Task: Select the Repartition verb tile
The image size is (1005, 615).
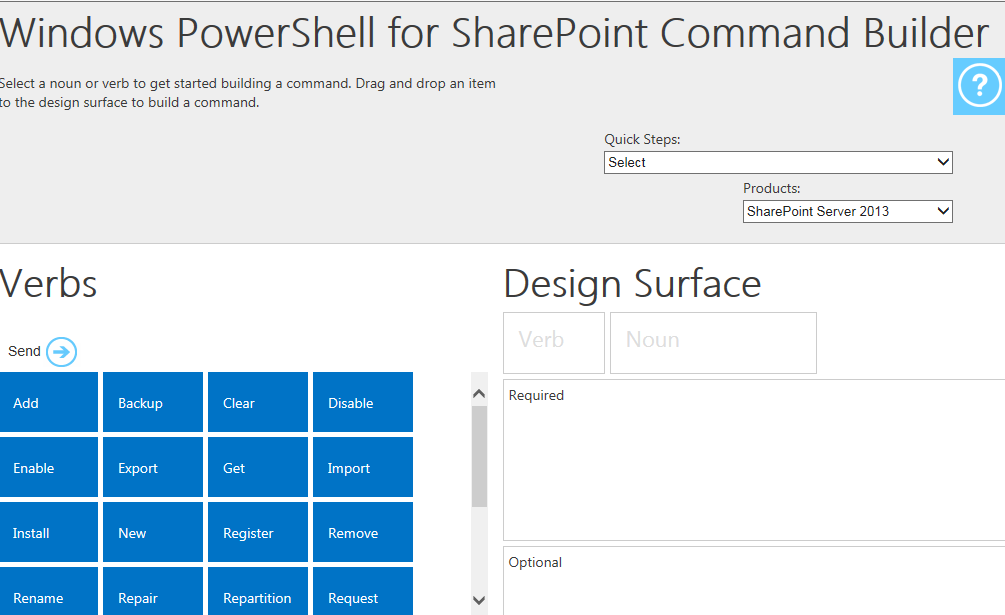Action: click(258, 591)
